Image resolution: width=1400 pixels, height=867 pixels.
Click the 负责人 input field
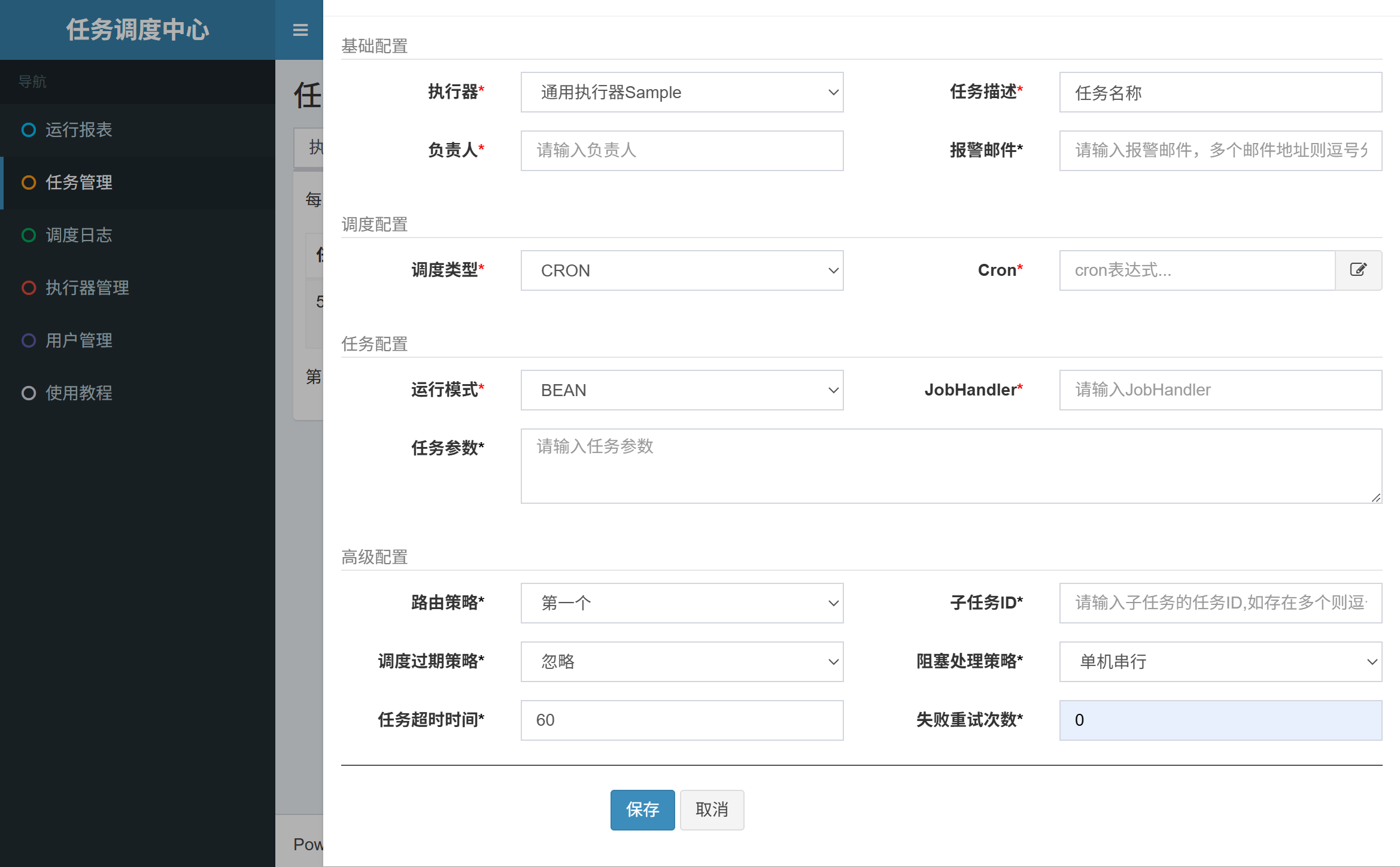click(x=682, y=150)
